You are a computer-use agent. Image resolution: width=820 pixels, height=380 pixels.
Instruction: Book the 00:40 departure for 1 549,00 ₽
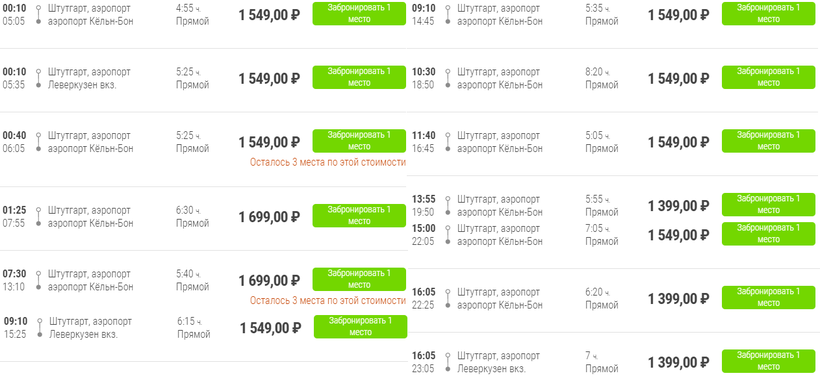[x=359, y=141]
